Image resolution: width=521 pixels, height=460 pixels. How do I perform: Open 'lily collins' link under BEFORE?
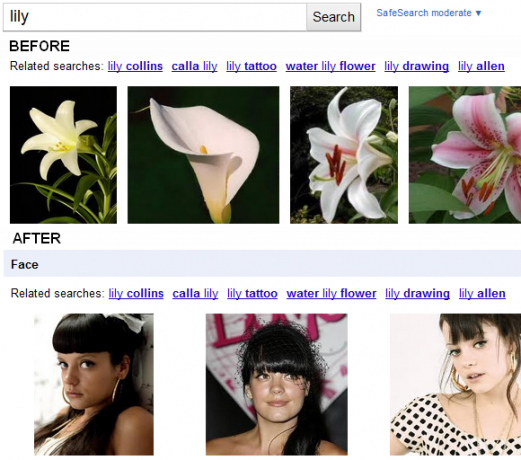tap(135, 66)
